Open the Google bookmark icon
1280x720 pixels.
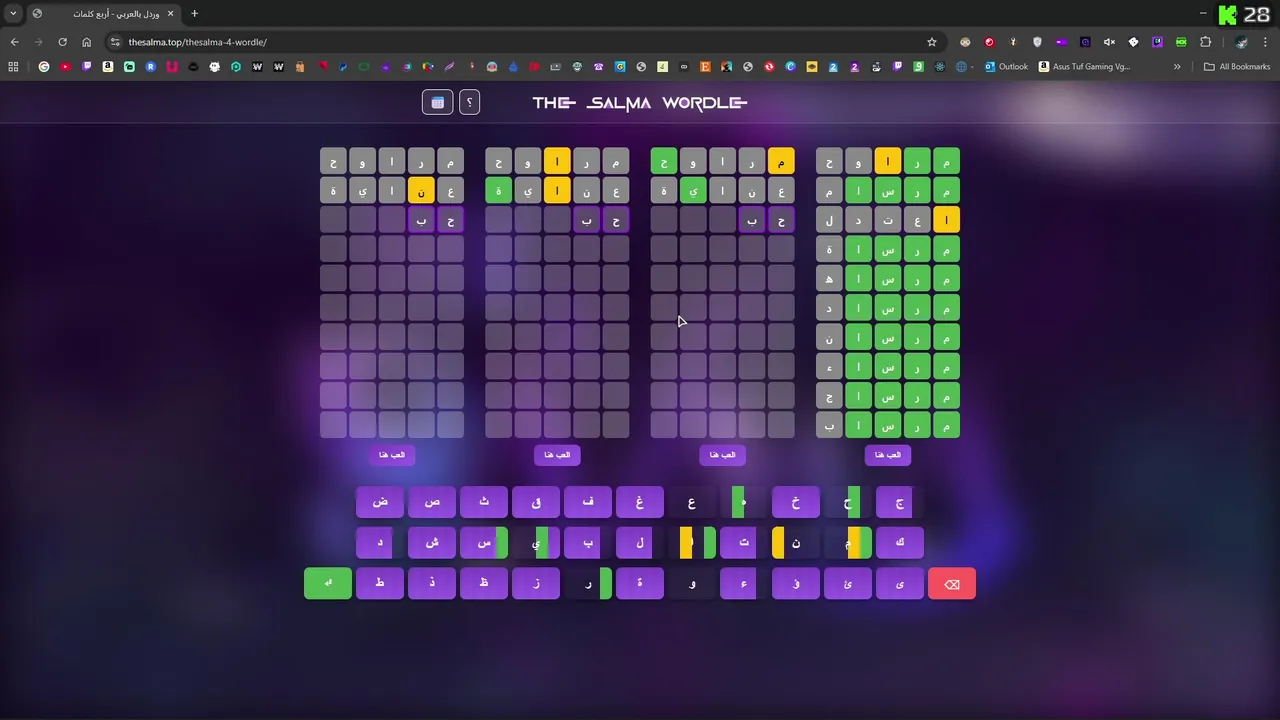pos(44,67)
